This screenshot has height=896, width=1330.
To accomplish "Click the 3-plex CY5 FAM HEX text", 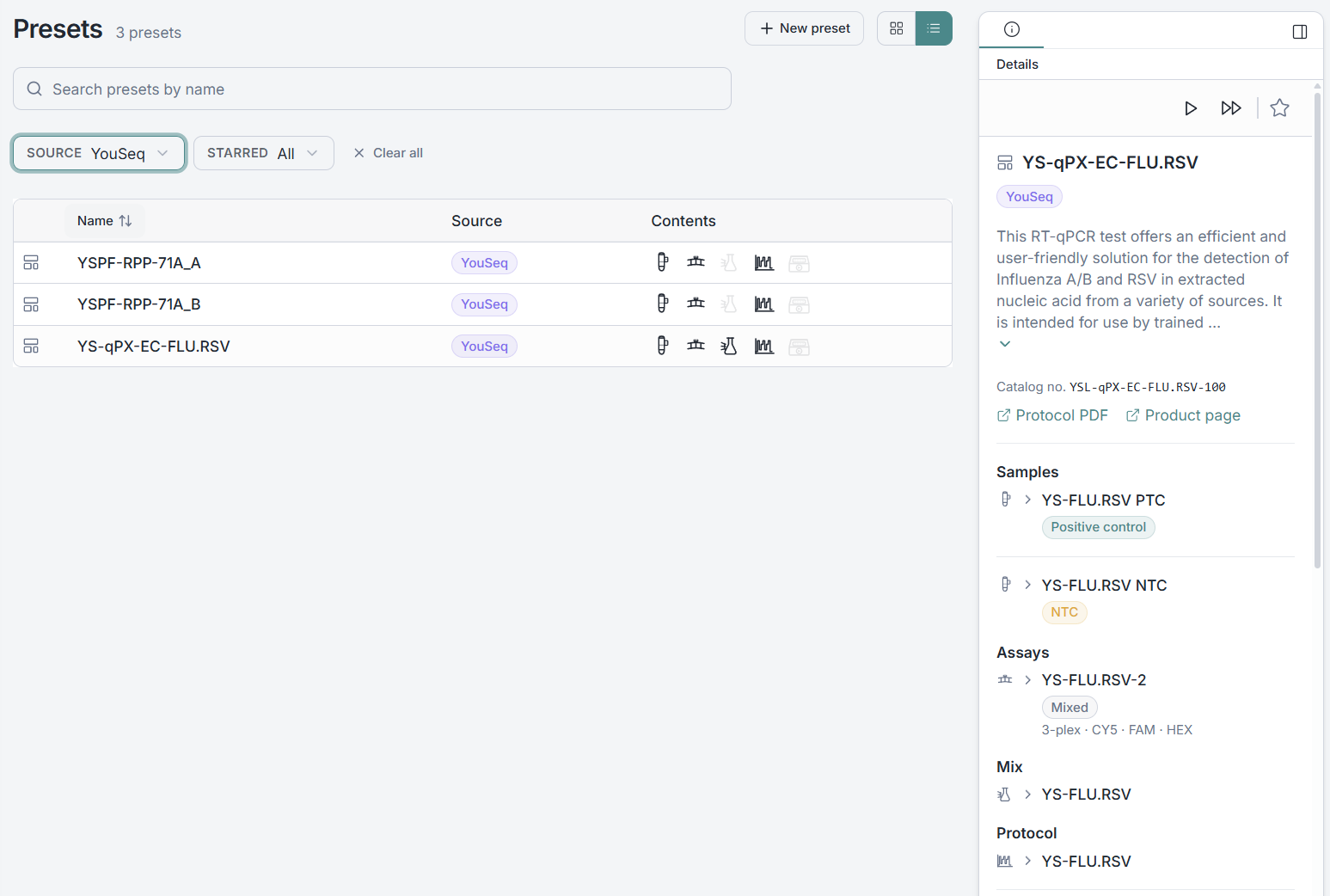I will click(x=1117, y=730).
